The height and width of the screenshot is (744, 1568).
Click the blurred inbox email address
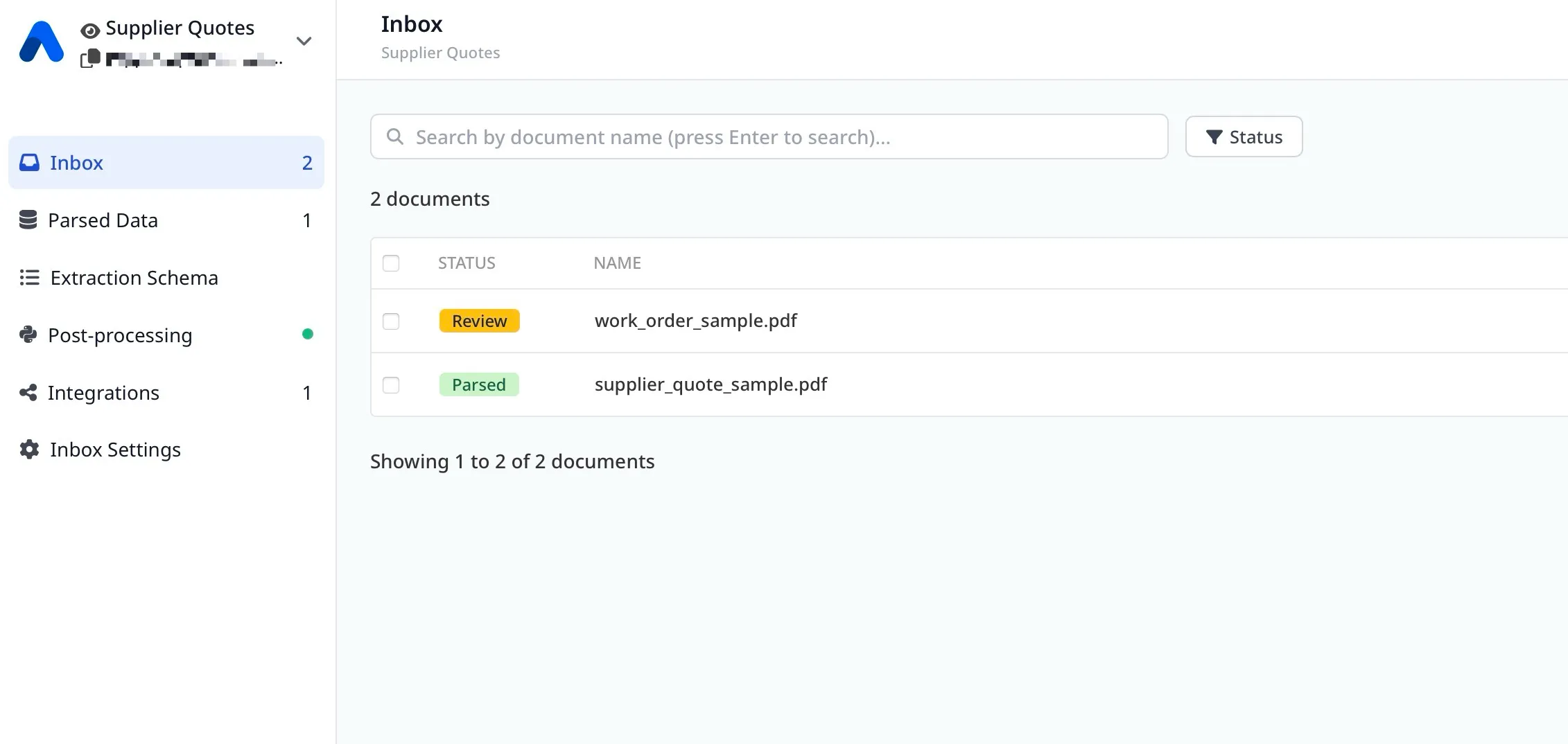point(194,60)
